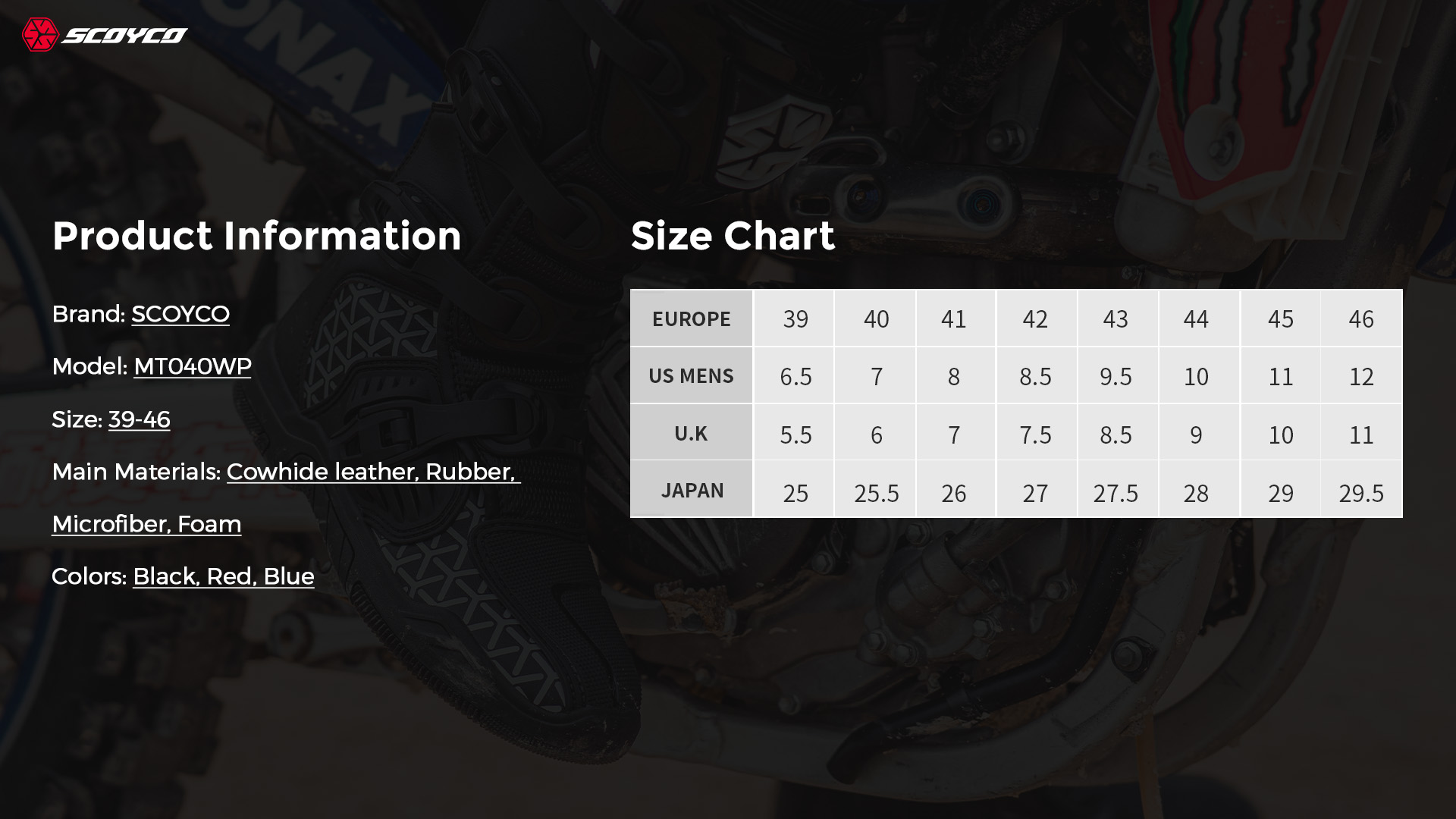The height and width of the screenshot is (819, 1456).
Task: Select the 39-46 size link
Action: (140, 419)
